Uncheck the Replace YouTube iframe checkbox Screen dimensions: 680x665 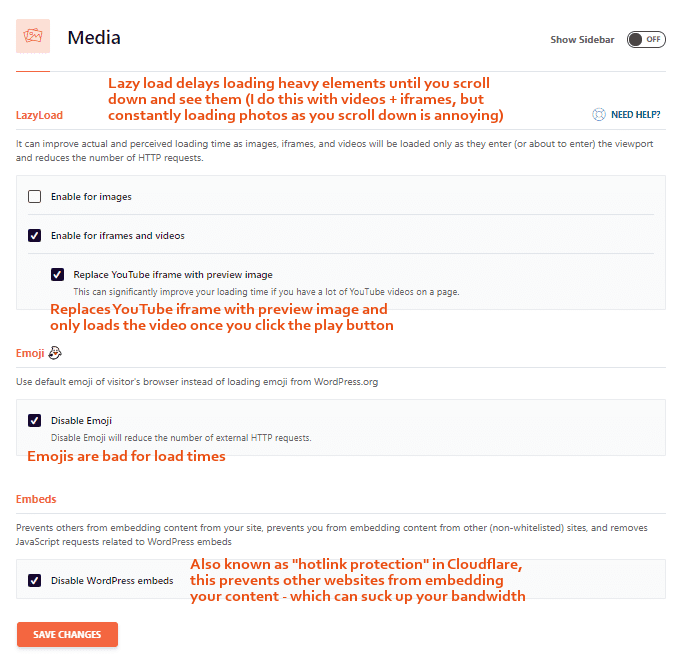click(57, 274)
